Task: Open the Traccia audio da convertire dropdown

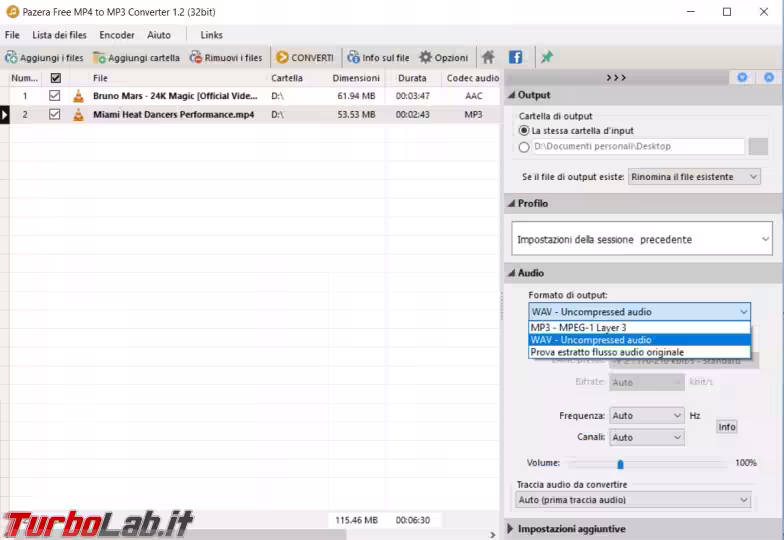Action: coord(633,500)
